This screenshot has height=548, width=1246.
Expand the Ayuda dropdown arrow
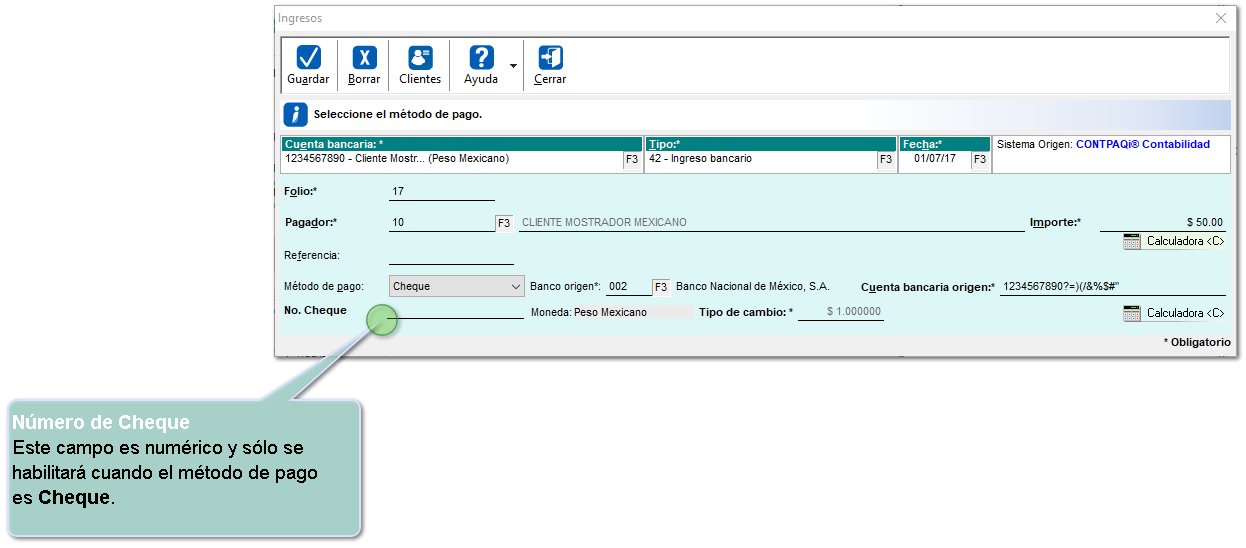514,67
